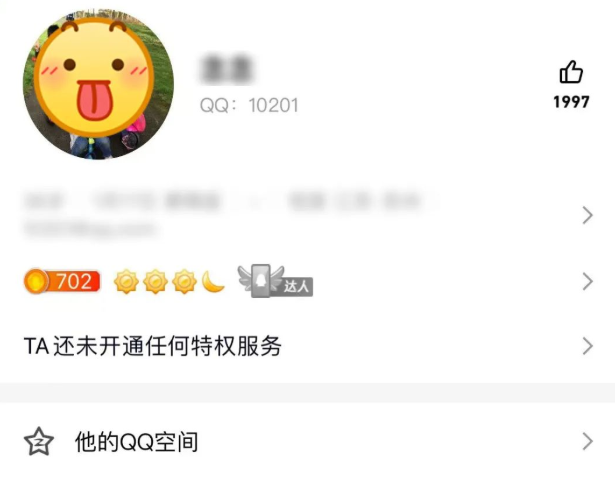This screenshot has height=487, width=615.
Task: Tap the 1997 likes count
Action: pyautogui.click(x=571, y=102)
